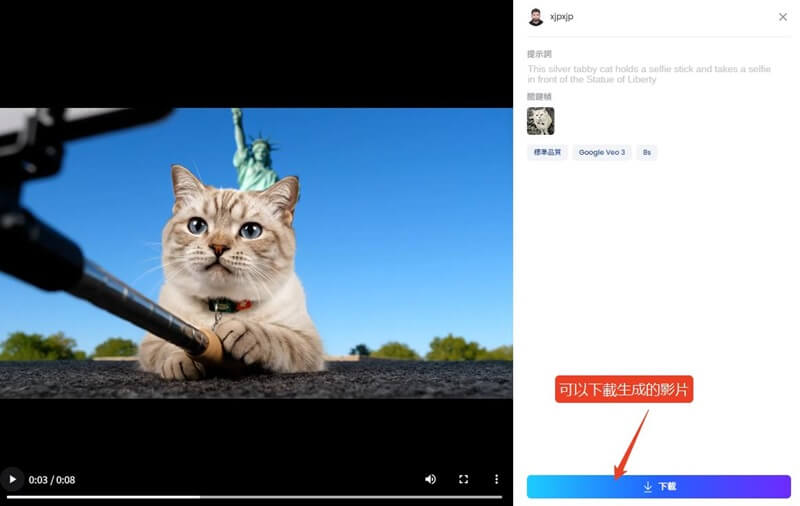Mute the video volume speaker icon
Screen dimensions: 800x506
coord(431,479)
